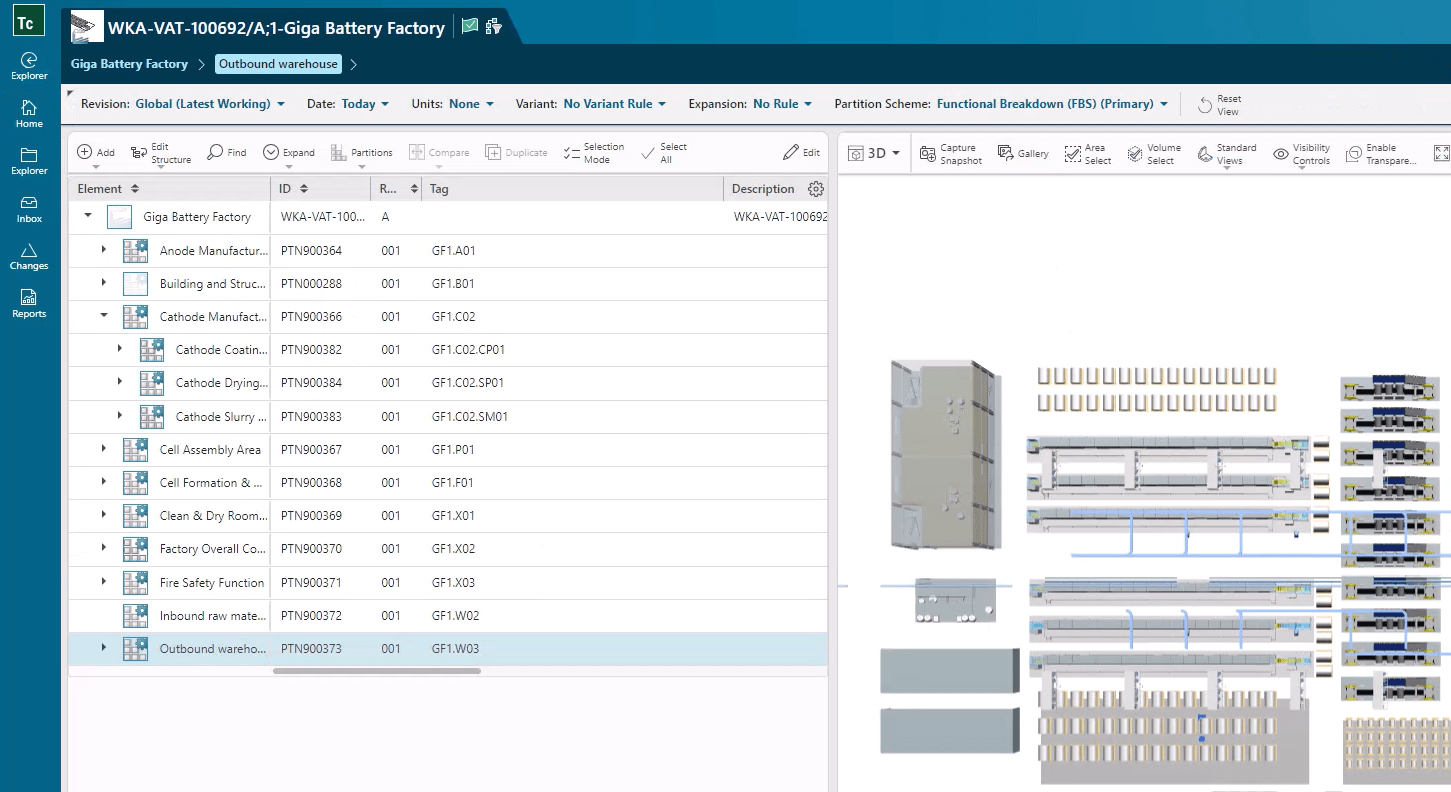
Task: Click the Partitions icon
Action: 361,152
